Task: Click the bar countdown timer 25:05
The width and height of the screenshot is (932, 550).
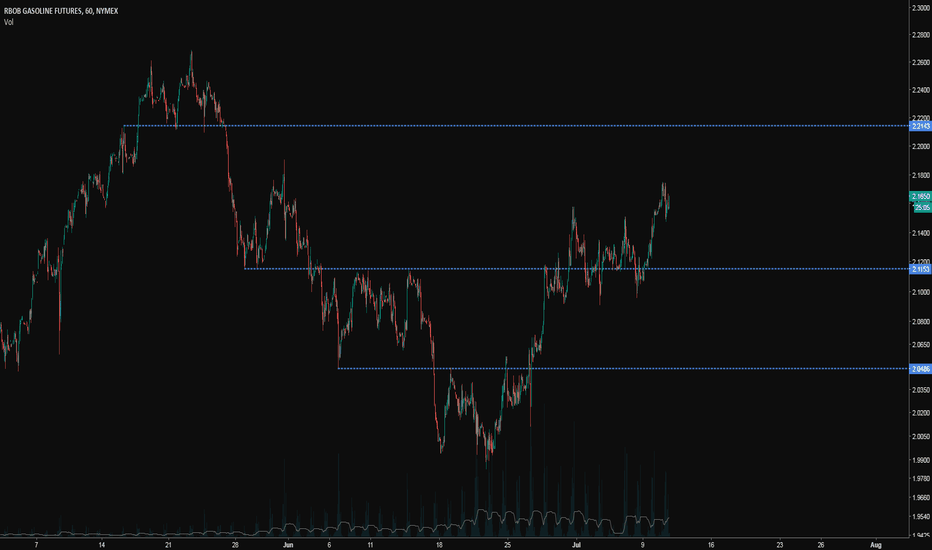Action: [x=922, y=208]
